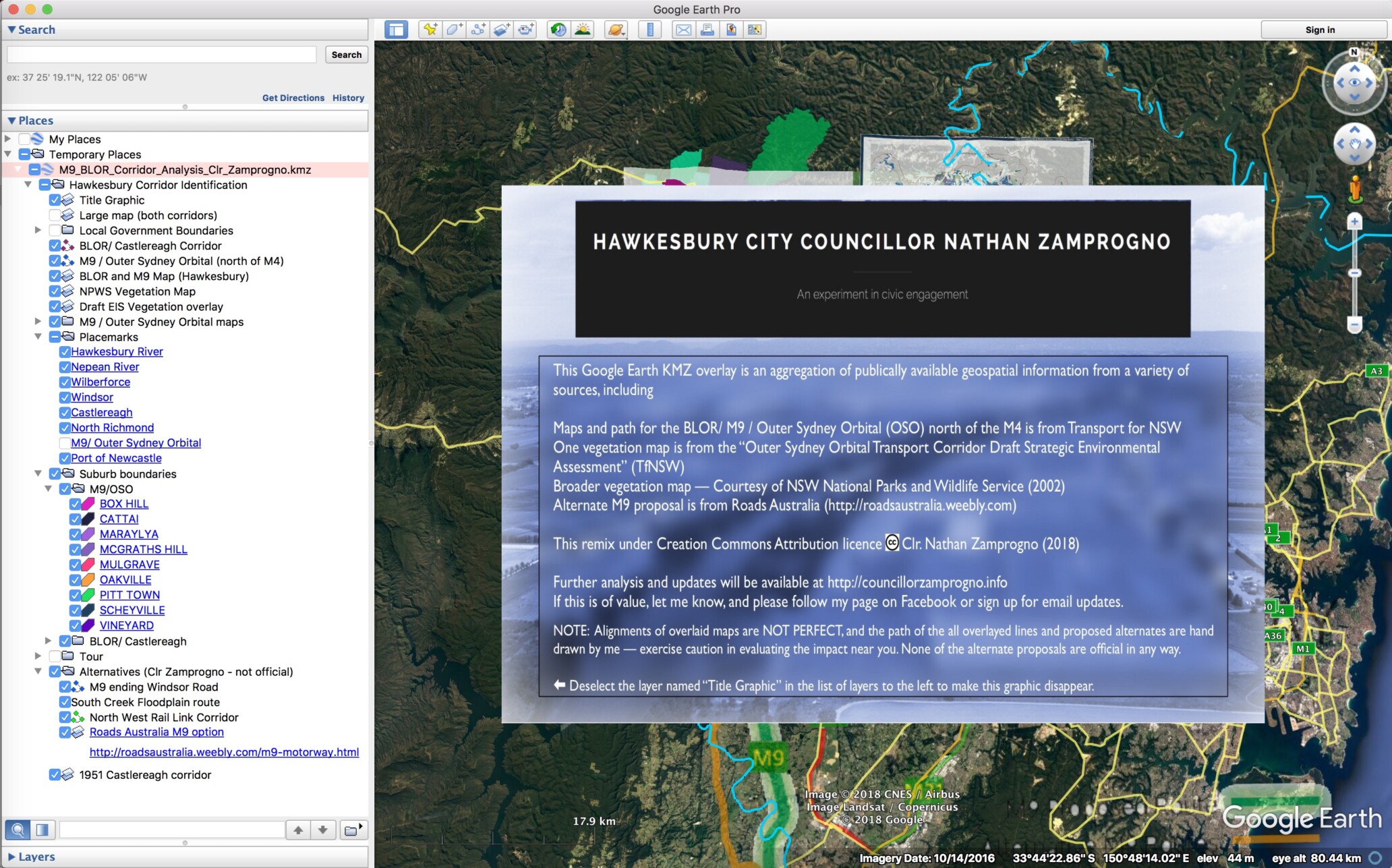1392x868 pixels.
Task: Collapse the Search panel header
Action: coord(11,30)
